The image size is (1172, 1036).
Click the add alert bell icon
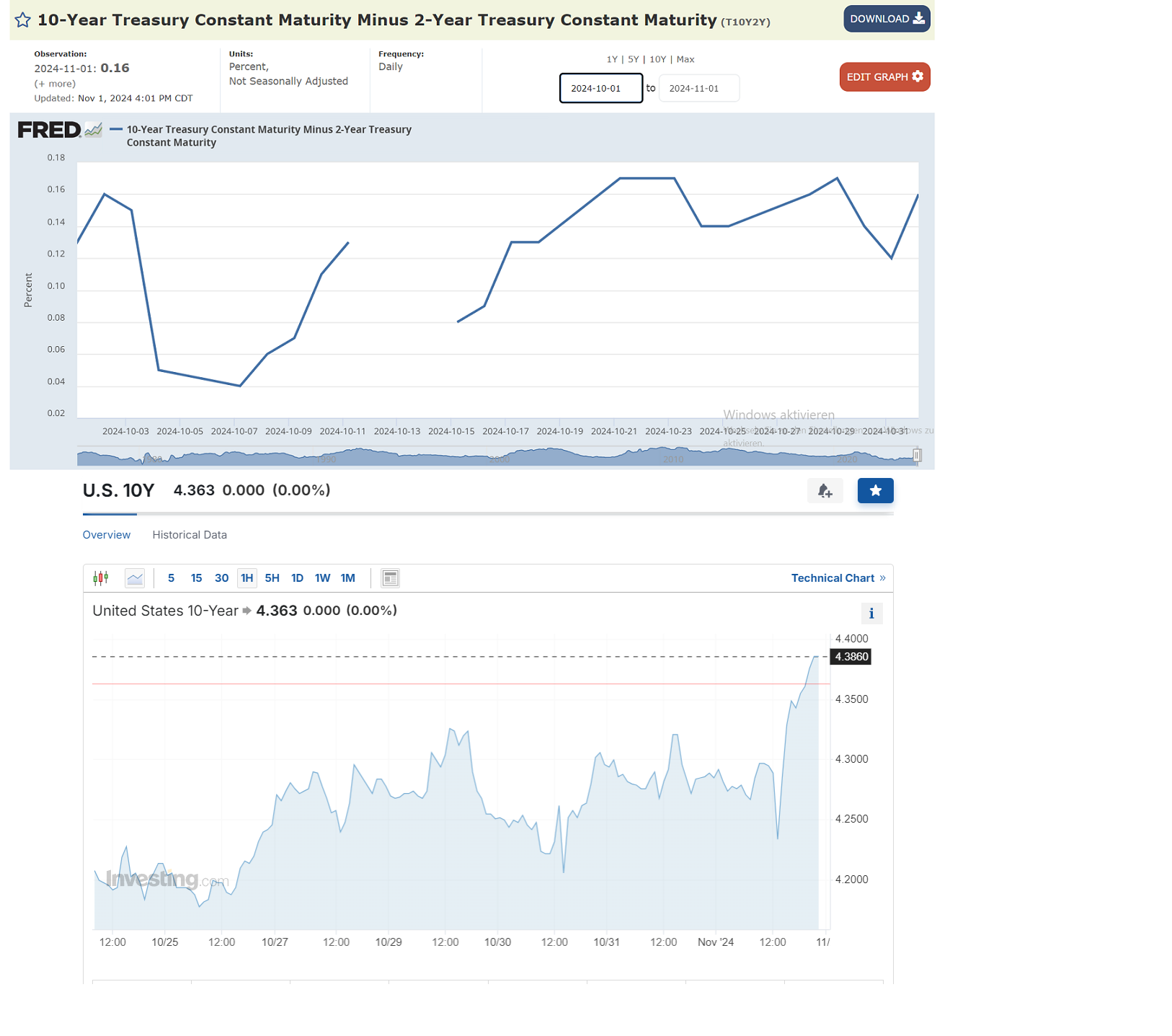point(825,491)
